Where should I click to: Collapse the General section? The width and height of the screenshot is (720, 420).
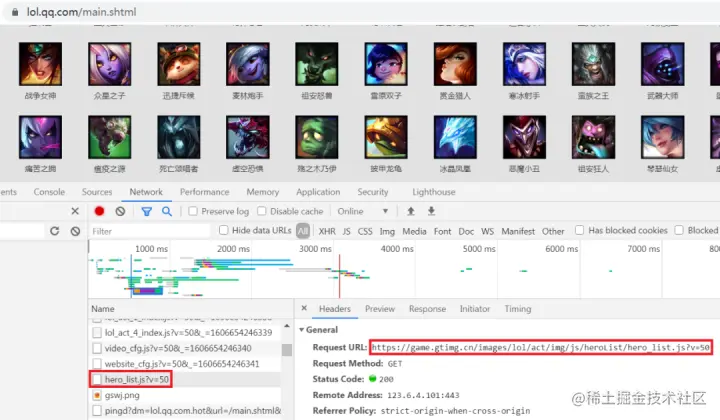click(x=302, y=330)
